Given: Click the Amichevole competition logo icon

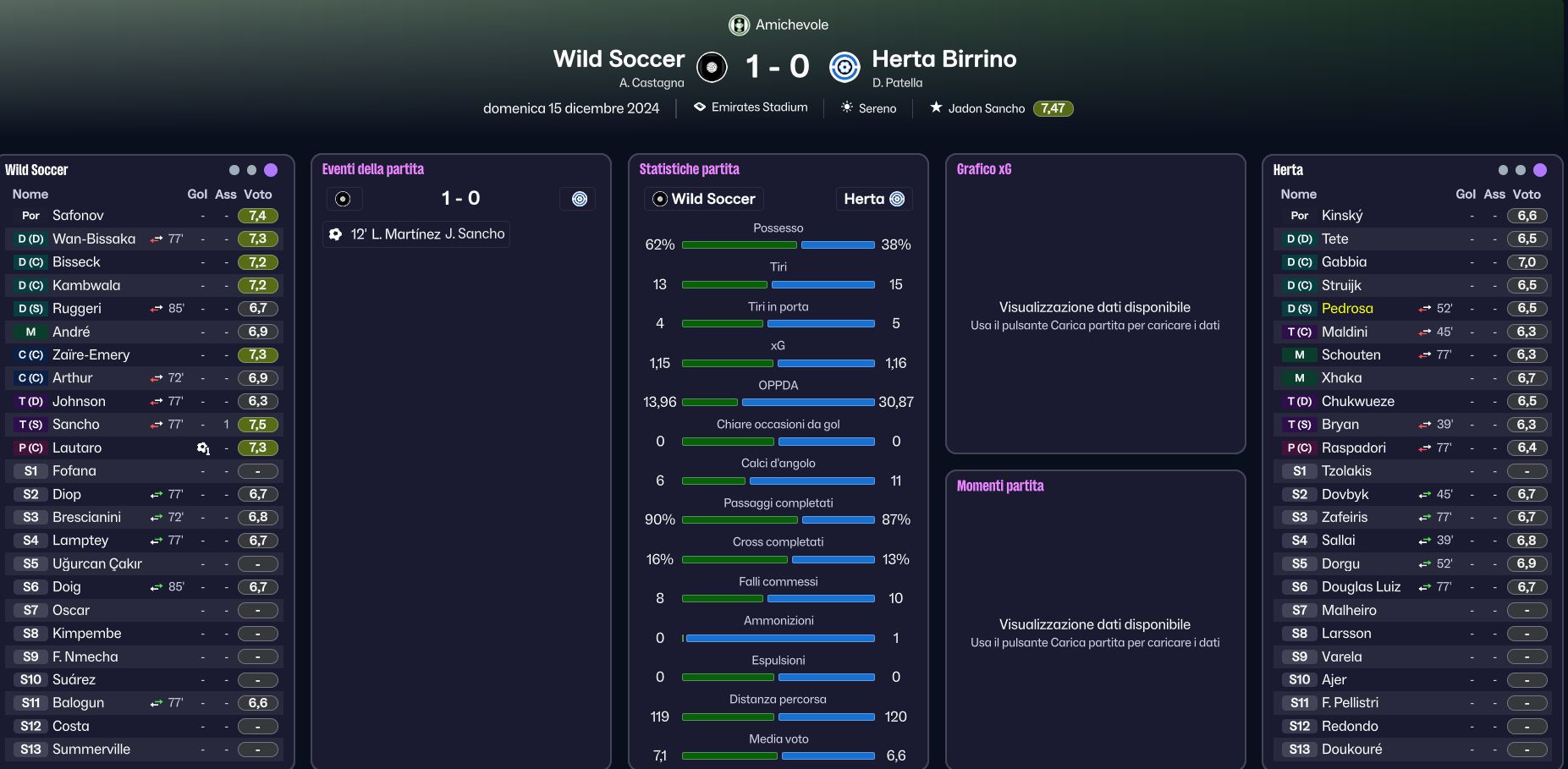Looking at the screenshot, I should 740,25.
